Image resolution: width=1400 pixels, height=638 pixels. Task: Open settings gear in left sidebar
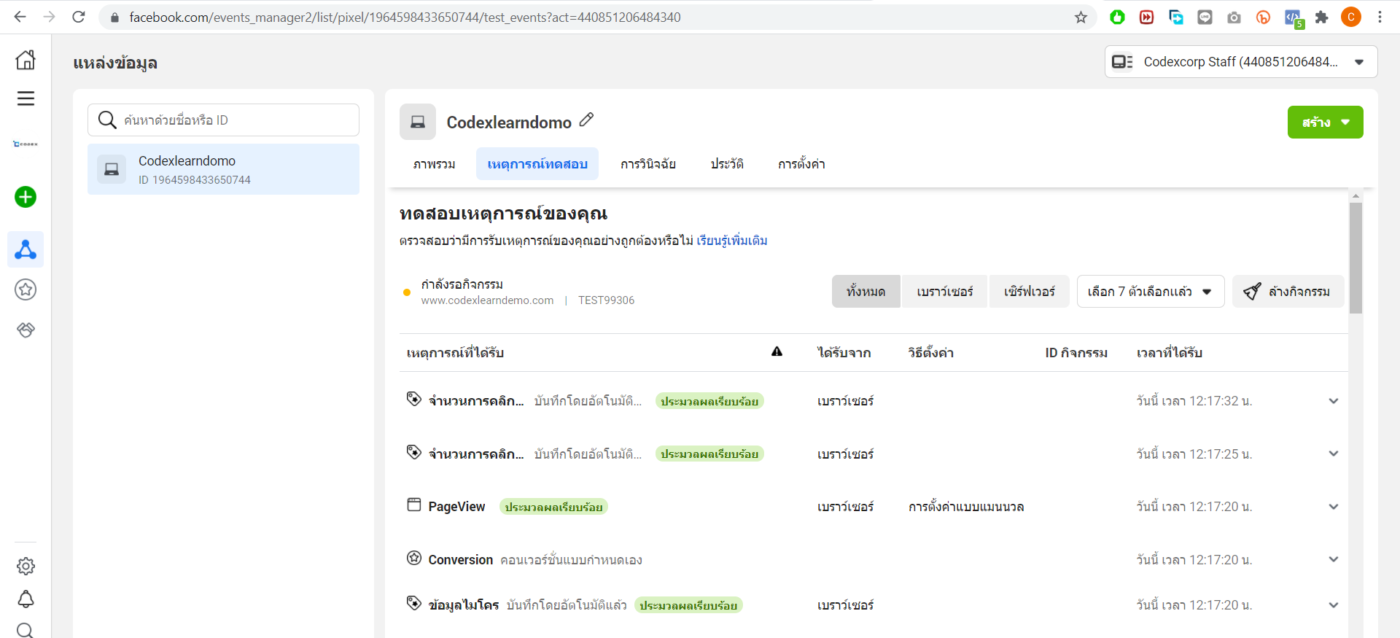[26, 566]
